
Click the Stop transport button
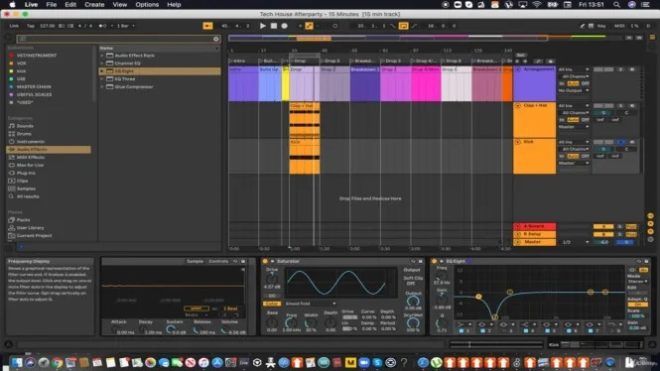coord(274,26)
